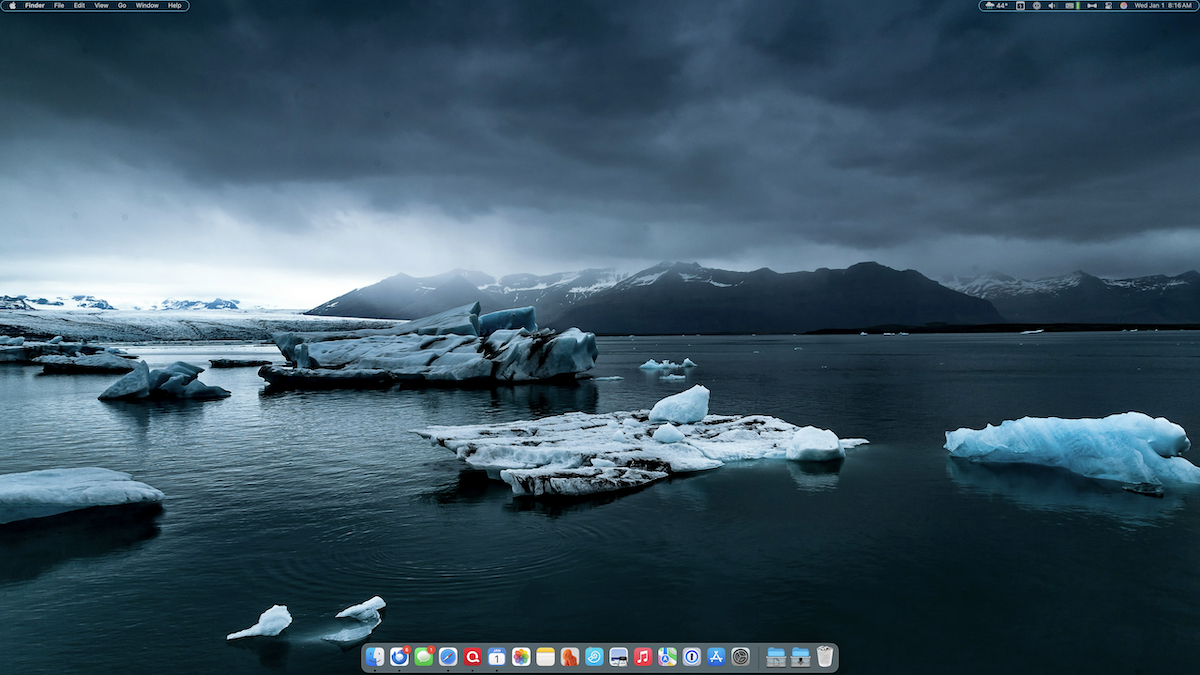Screen dimensions: 1200x675
Task: Open the Documents folder stack
Action: (776, 657)
